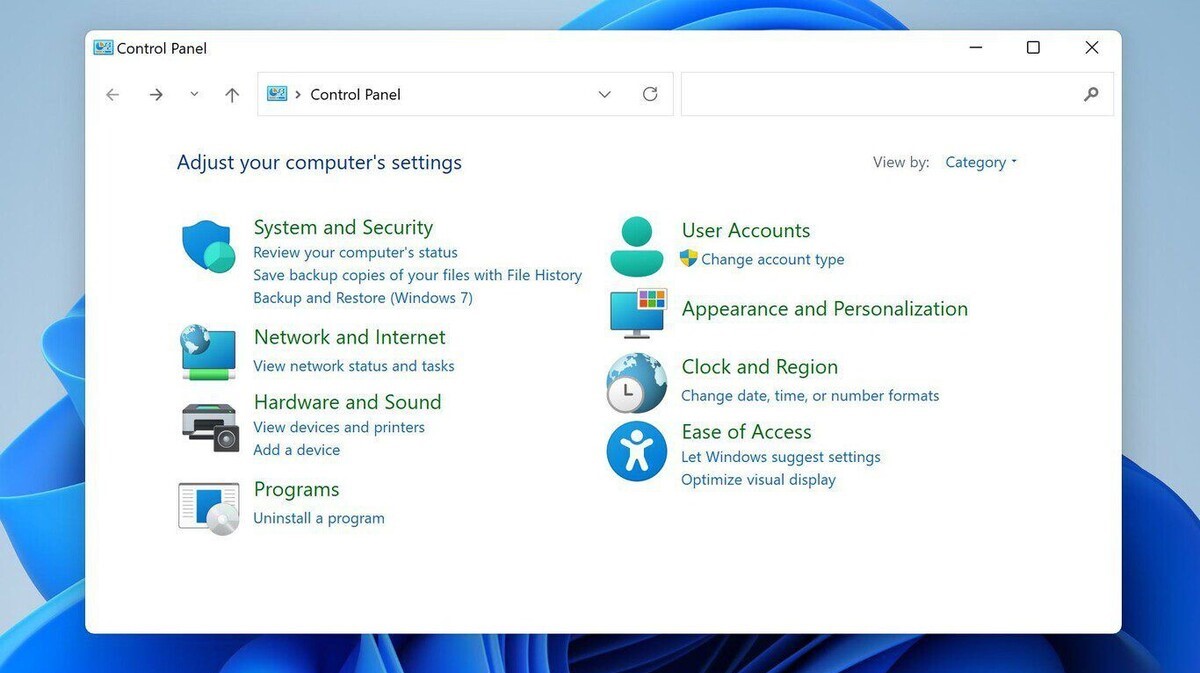1200x673 pixels.
Task: Click inside the Control Panel search box
Action: (880, 94)
